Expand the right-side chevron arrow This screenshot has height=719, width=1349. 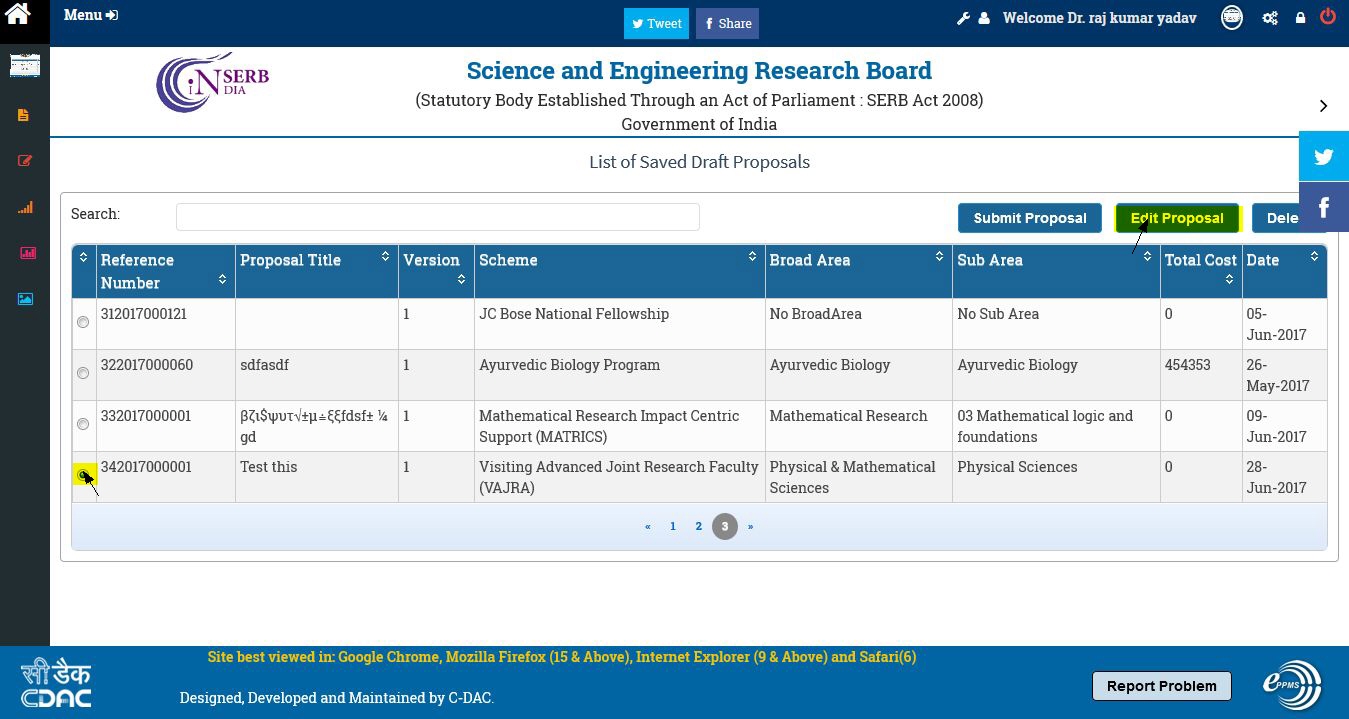tap(1323, 106)
